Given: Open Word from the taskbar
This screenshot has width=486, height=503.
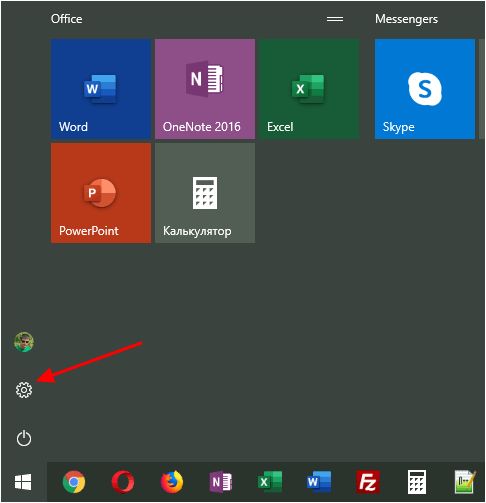Looking at the screenshot, I should click(319, 482).
